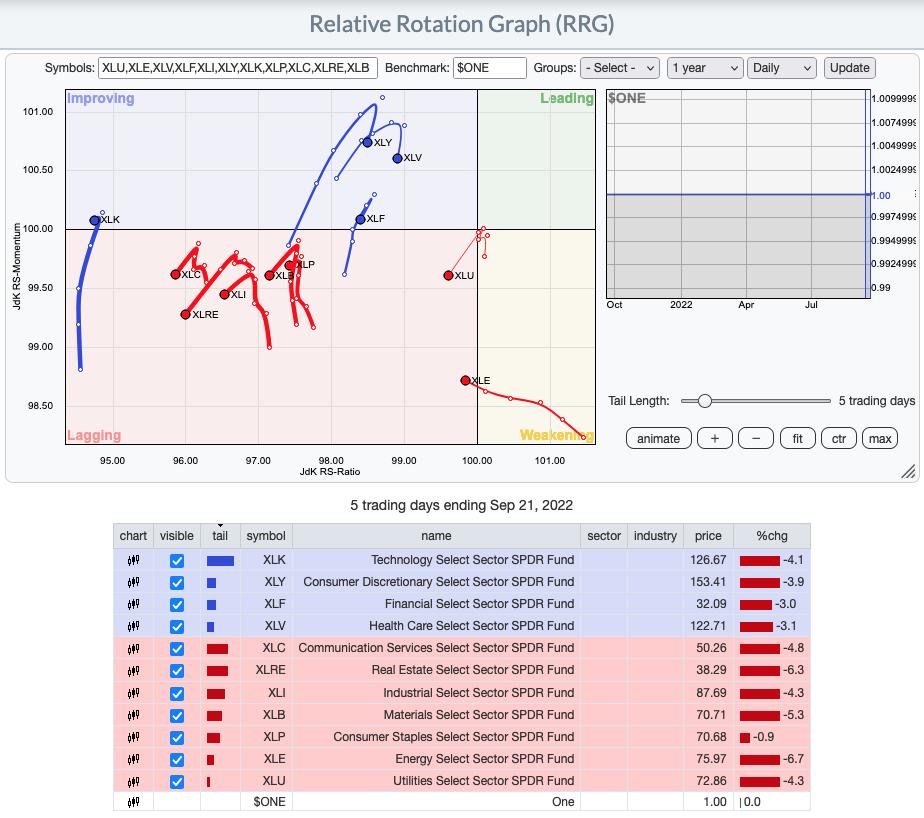The width and height of the screenshot is (924, 818).
Task: Click the $ONE benchmark price chart
Action: (738, 194)
